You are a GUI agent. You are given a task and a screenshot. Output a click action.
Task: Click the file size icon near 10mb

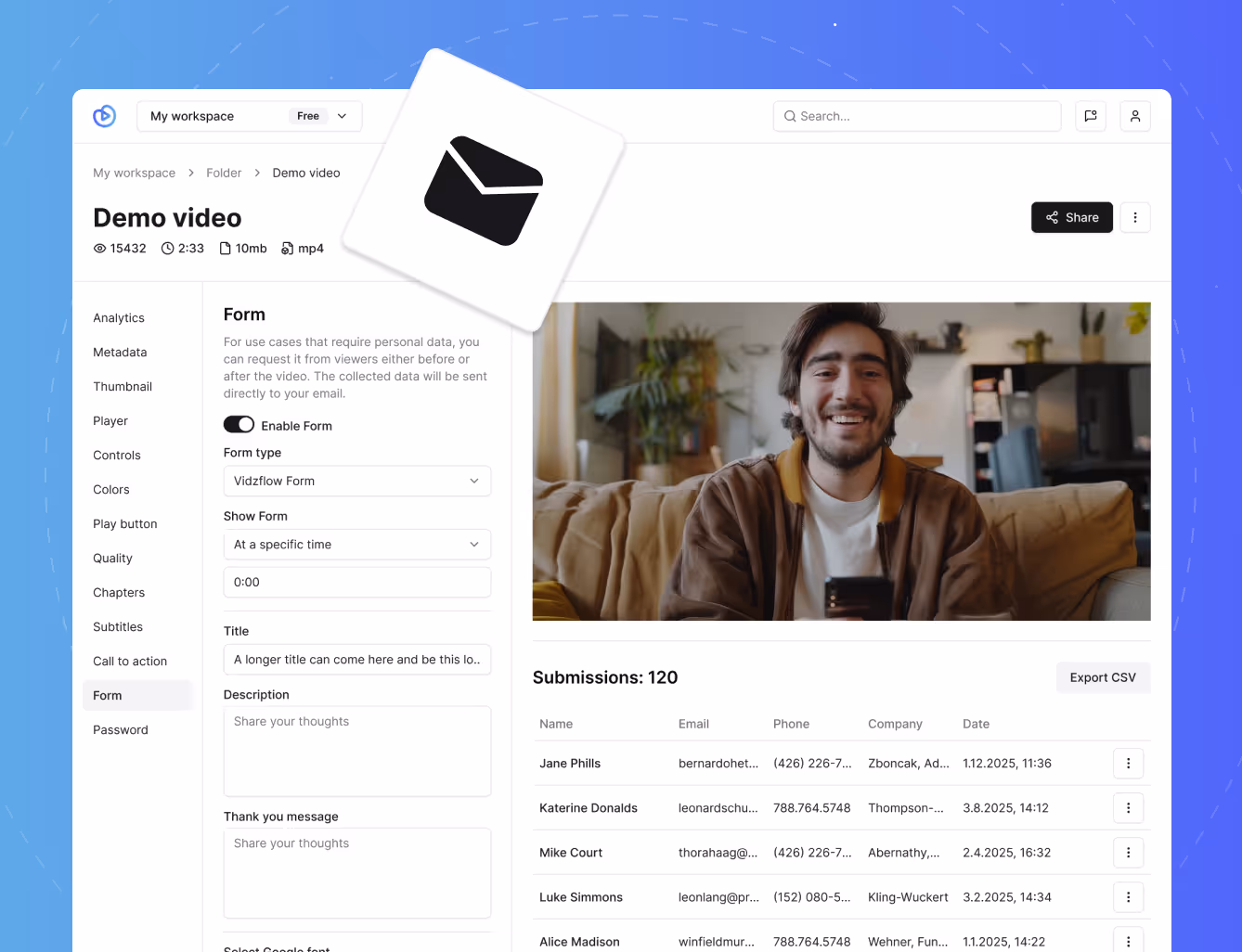(x=225, y=249)
